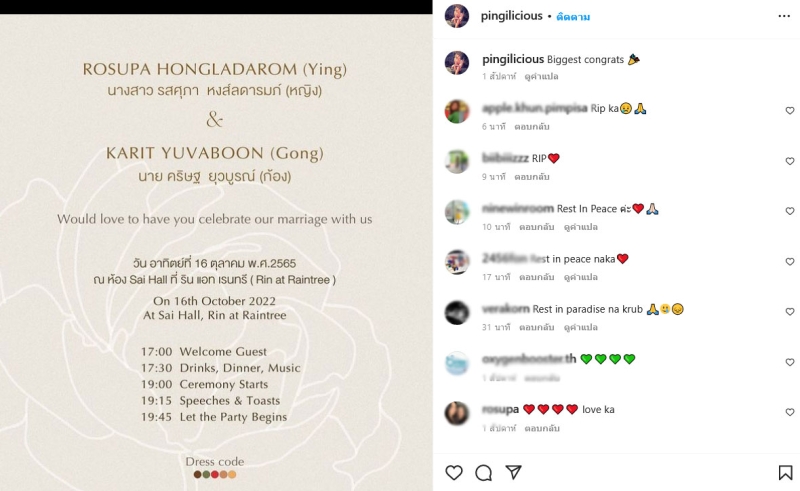This screenshot has height=491, width=800.
Task: Like the green hearts comment
Action: pos(790,362)
